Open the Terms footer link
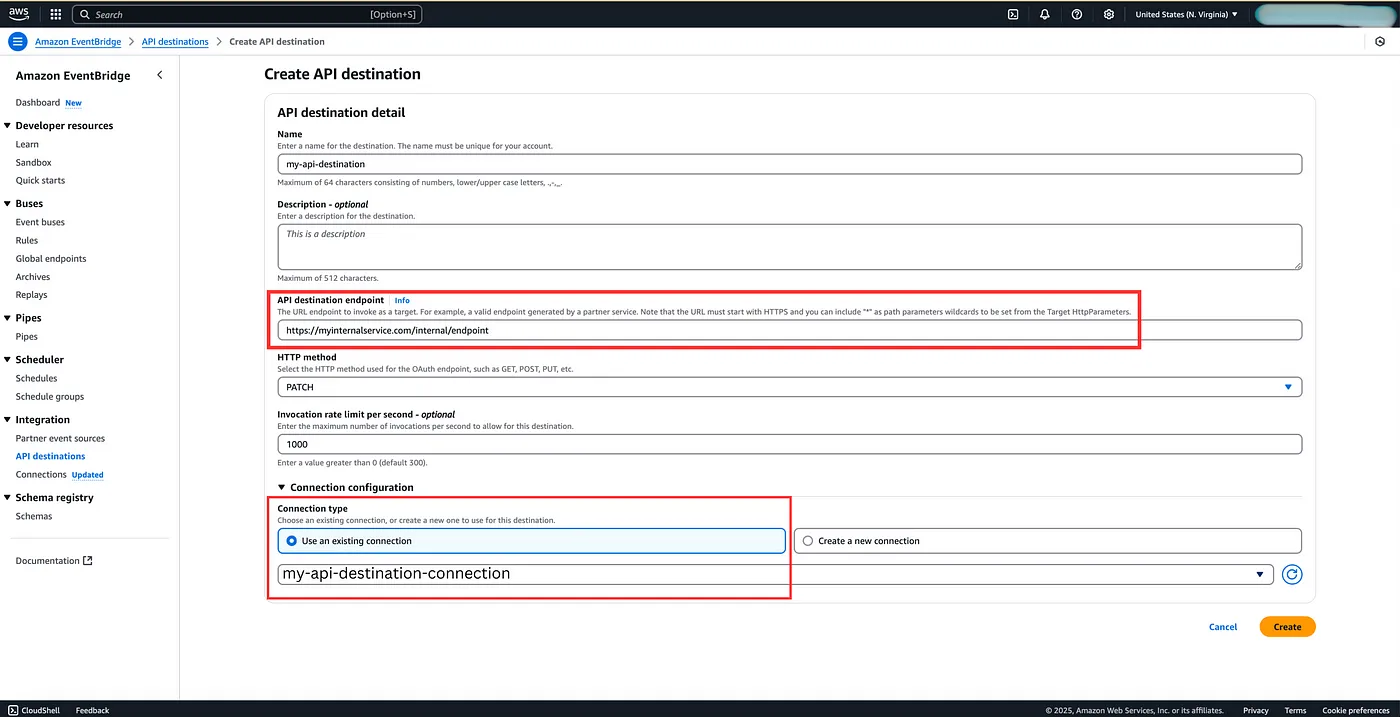This screenshot has width=1400, height=717. coord(1295,710)
